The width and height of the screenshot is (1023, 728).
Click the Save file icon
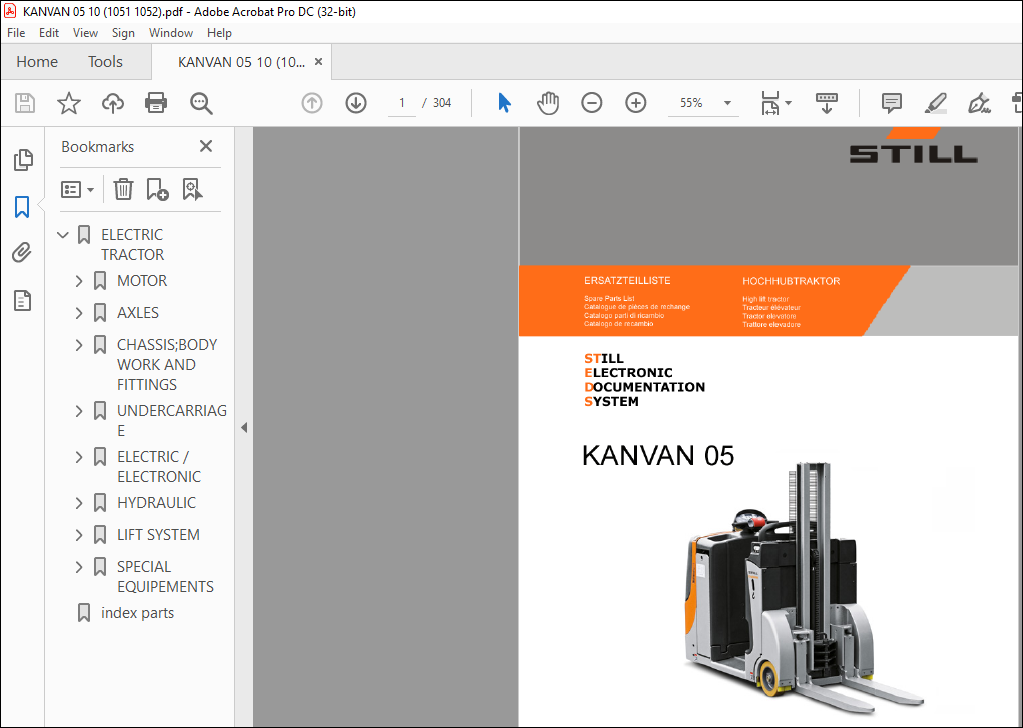click(25, 103)
